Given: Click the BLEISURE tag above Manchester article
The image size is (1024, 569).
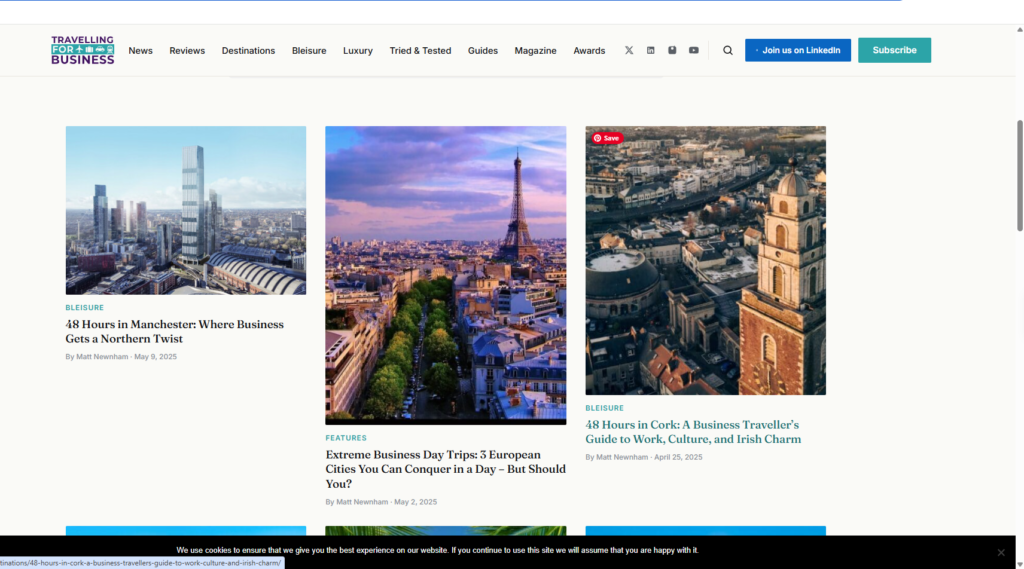Looking at the screenshot, I should (84, 308).
